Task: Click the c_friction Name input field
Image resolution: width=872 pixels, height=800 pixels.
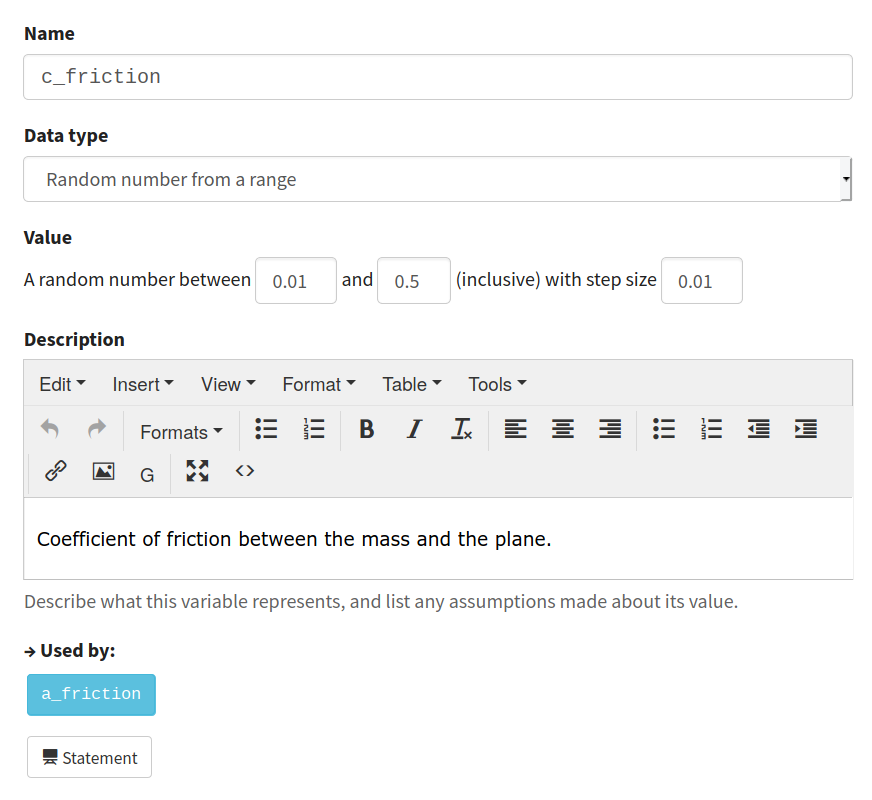Action: 438,77
